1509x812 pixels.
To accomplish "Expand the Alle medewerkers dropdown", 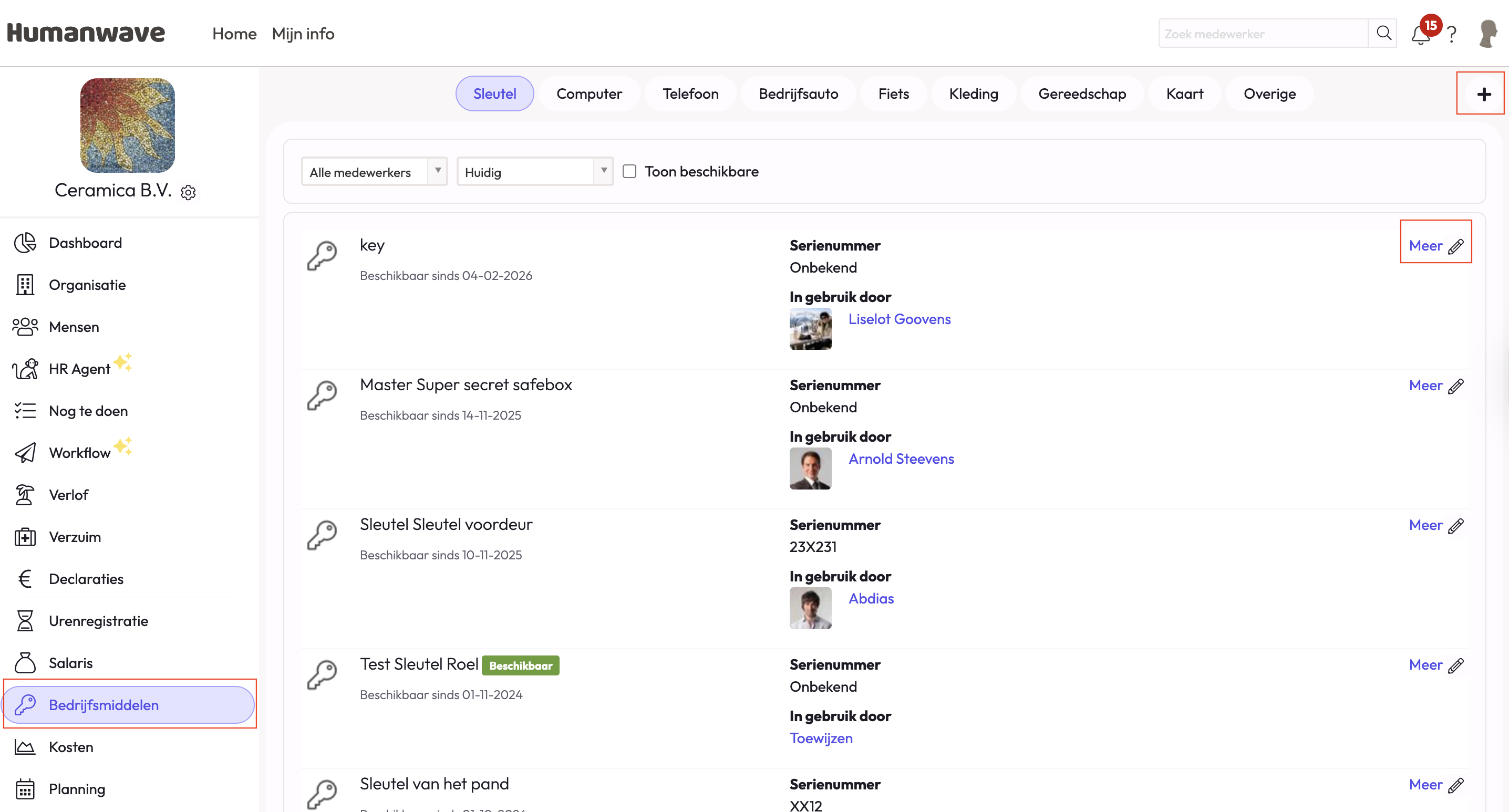I will pyautogui.click(x=374, y=172).
